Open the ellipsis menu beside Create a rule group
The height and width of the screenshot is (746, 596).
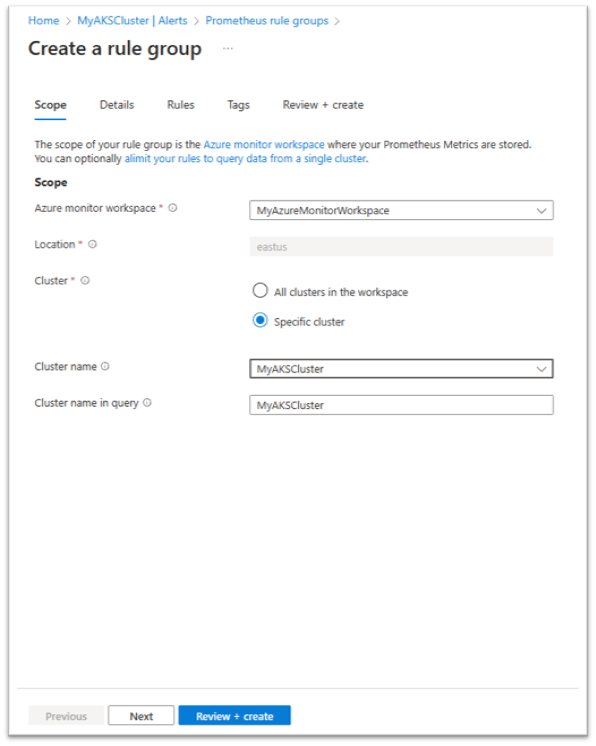click(228, 48)
